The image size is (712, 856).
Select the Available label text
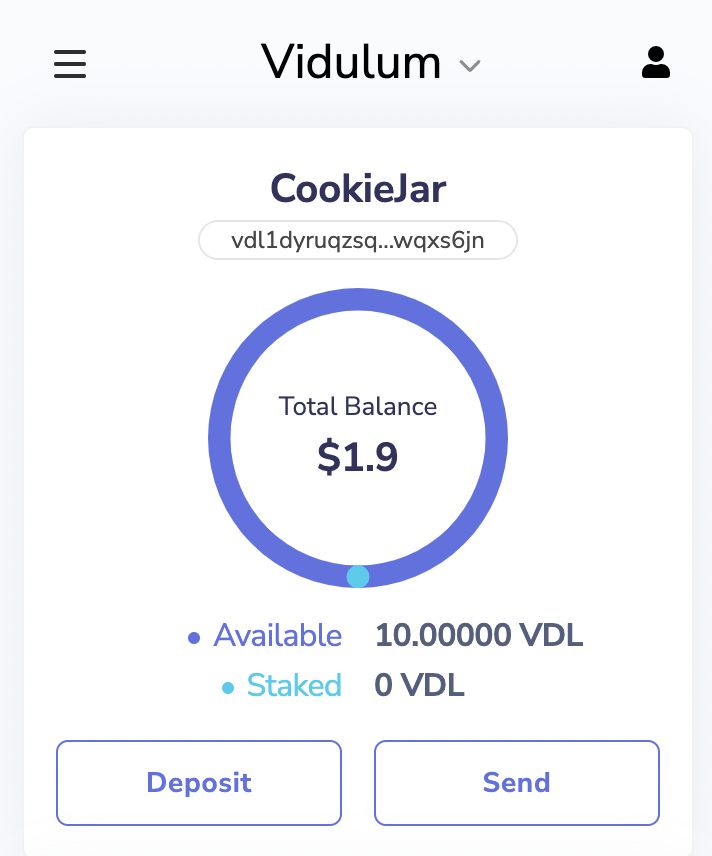(x=278, y=636)
